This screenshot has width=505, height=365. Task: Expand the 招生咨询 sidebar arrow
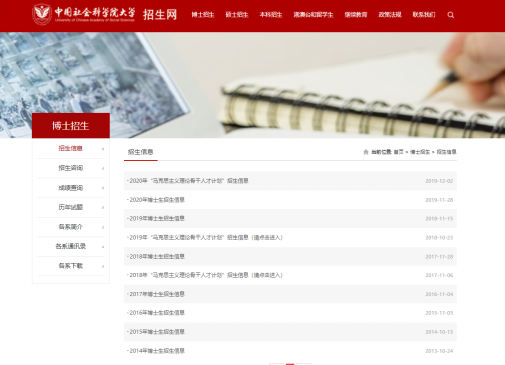(x=103, y=168)
